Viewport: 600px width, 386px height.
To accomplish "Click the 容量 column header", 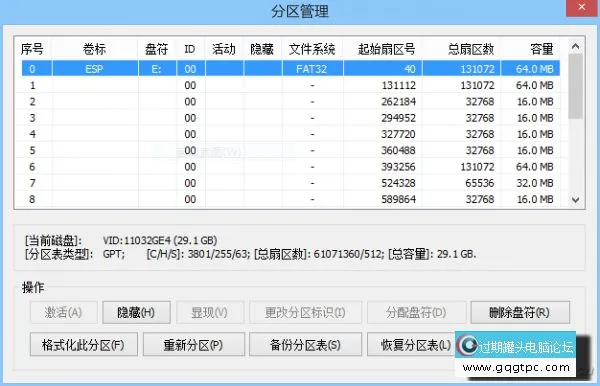I will click(x=530, y=49).
